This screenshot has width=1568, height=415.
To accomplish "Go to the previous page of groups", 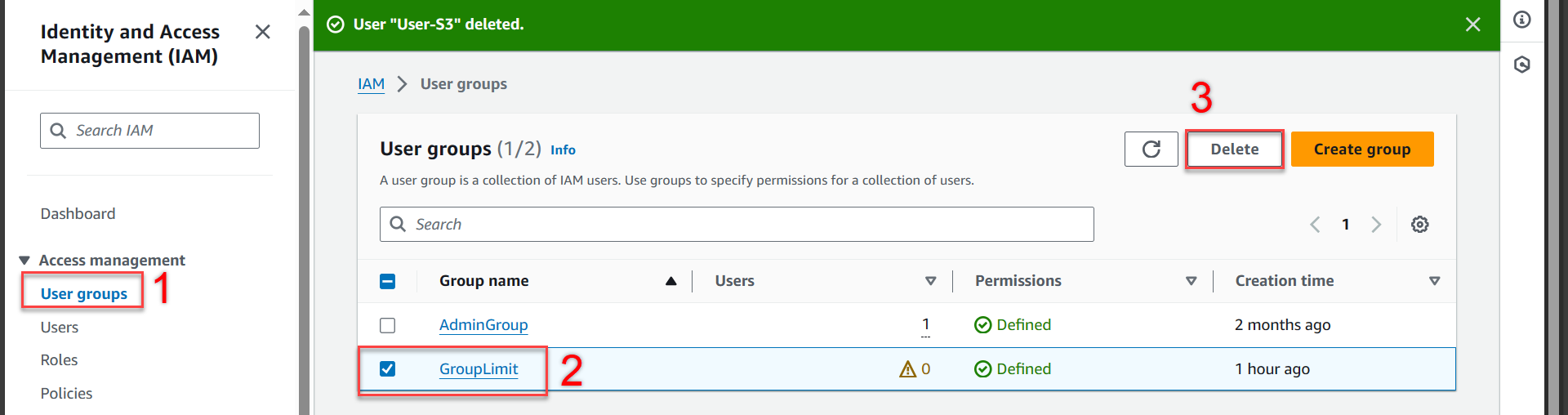I will (1315, 224).
